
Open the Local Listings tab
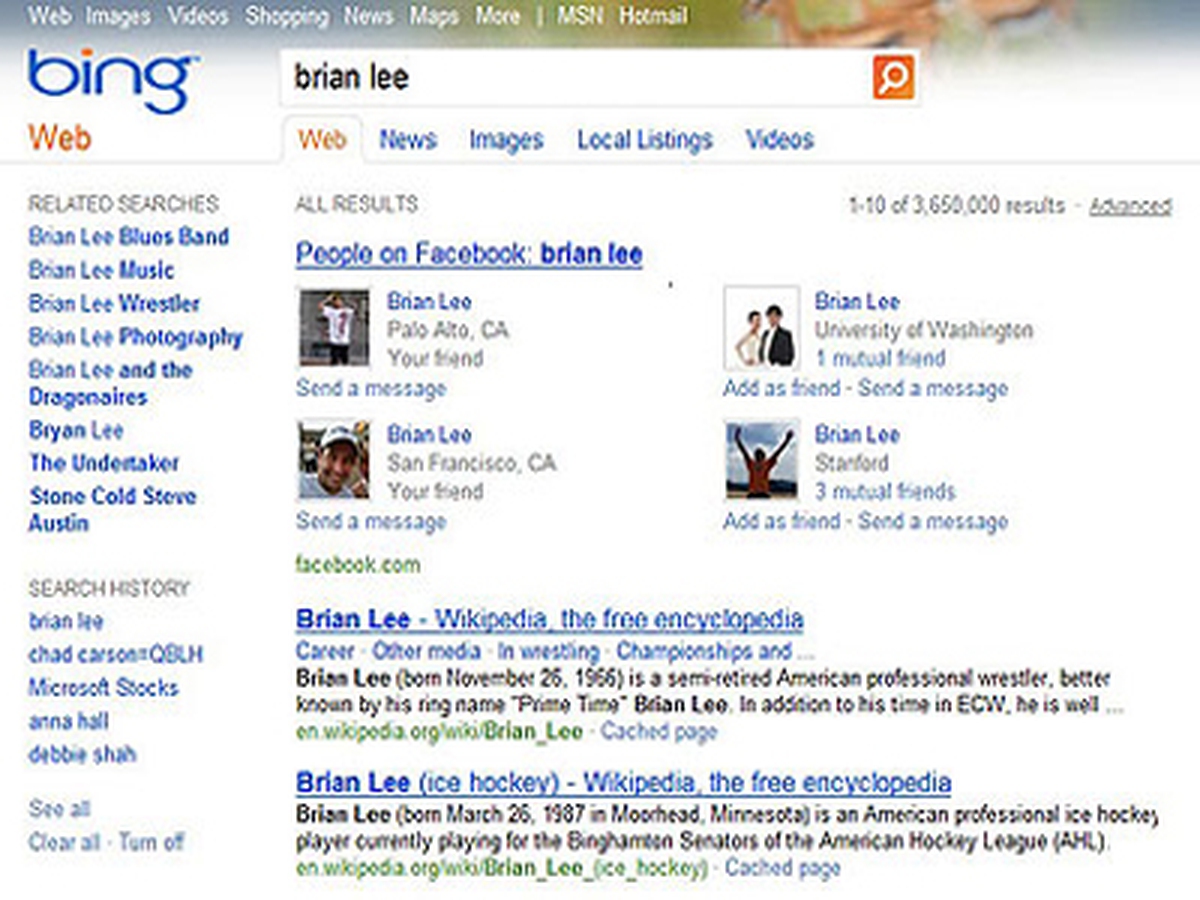click(644, 140)
